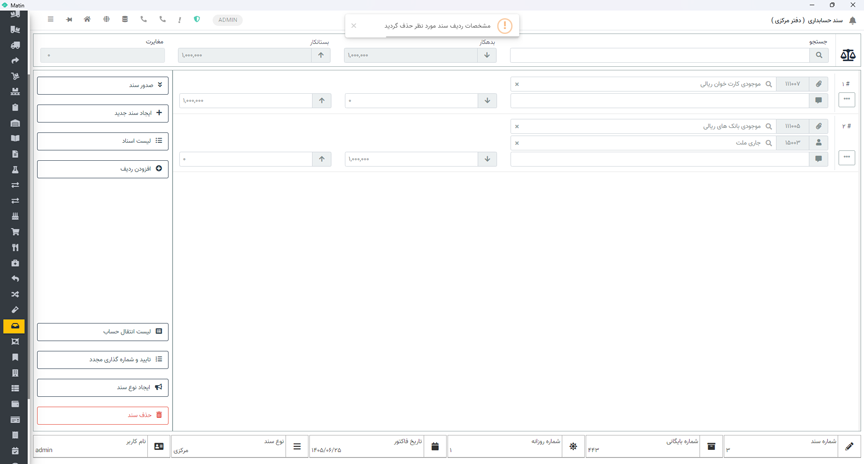
Task: Click the warehouse icon in sidebar
Action: 15,123
